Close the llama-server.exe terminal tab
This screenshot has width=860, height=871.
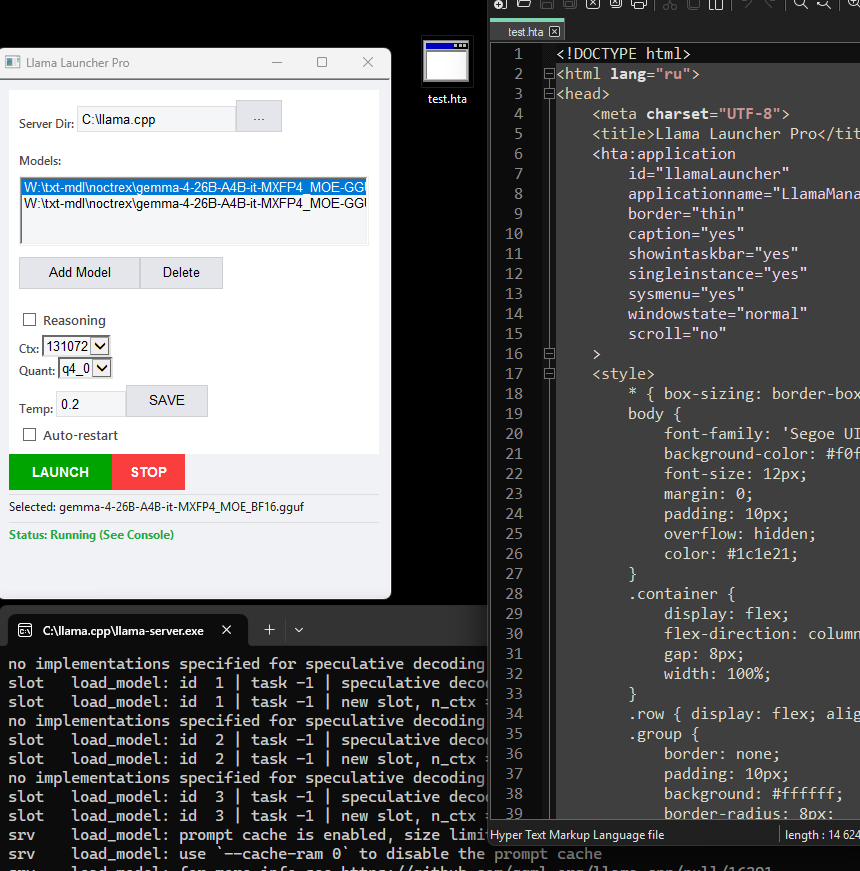click(227, 630)
